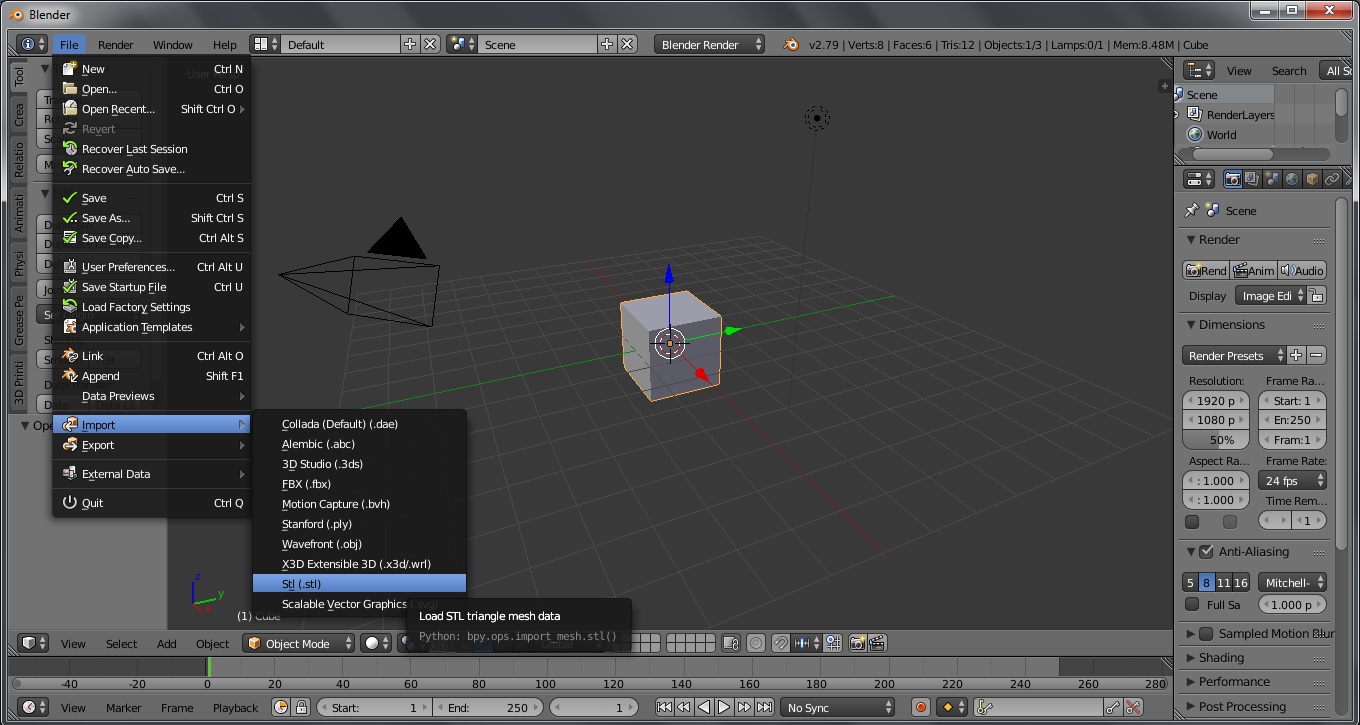Open the render properties camera tab

[x=1233, y=179]
